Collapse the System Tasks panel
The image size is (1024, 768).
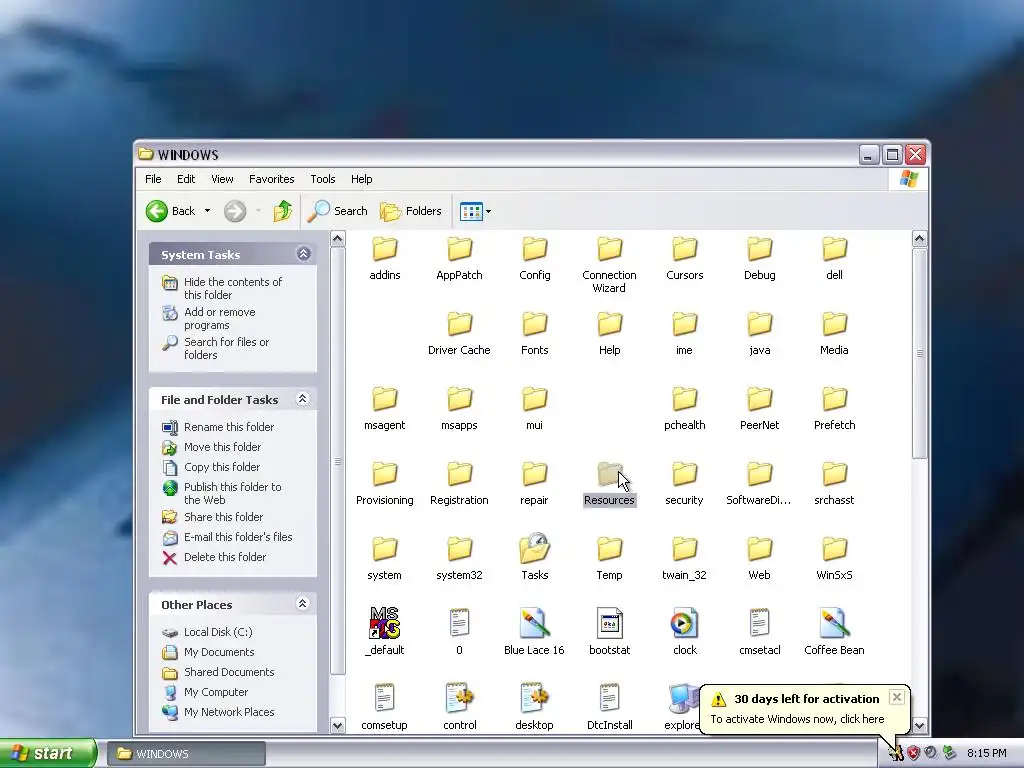[304, 254]
